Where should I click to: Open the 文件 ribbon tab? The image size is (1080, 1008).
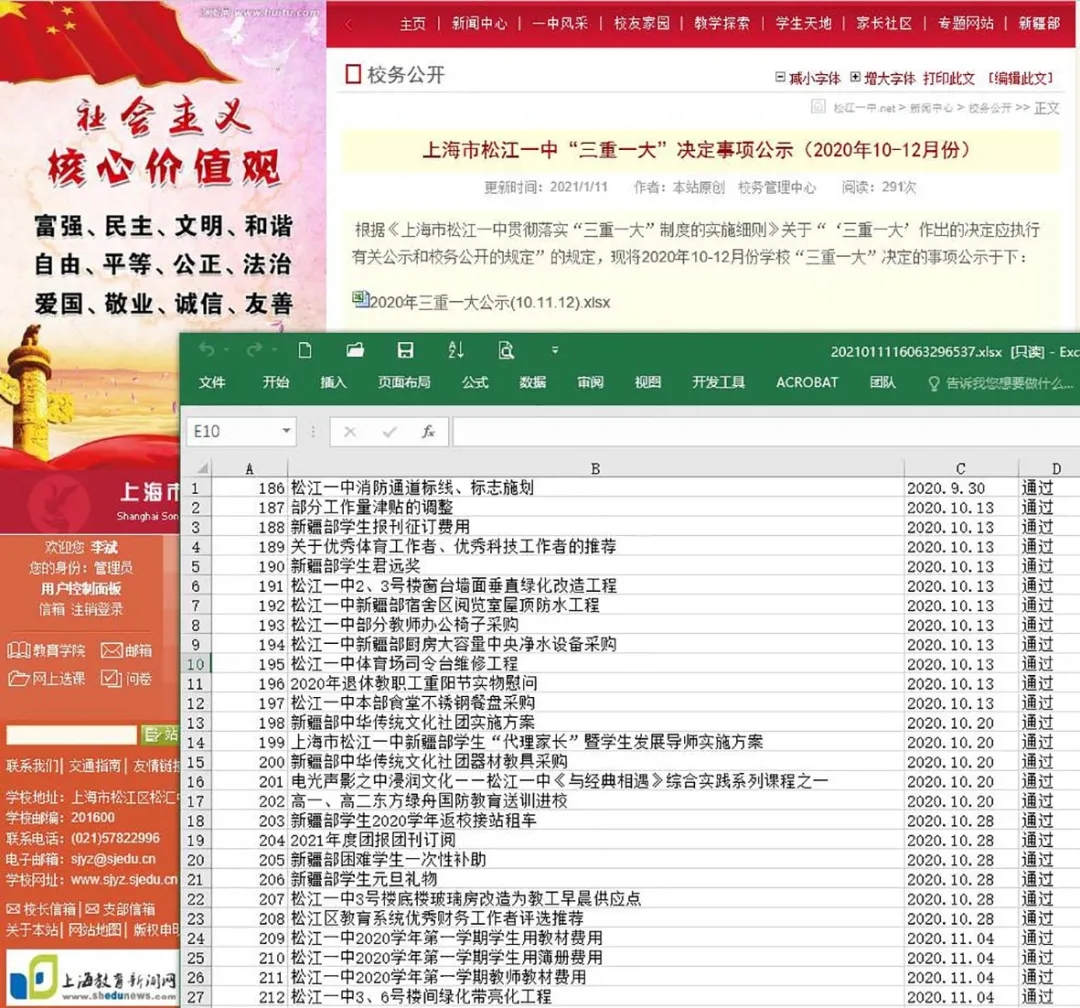pos(212,382)
